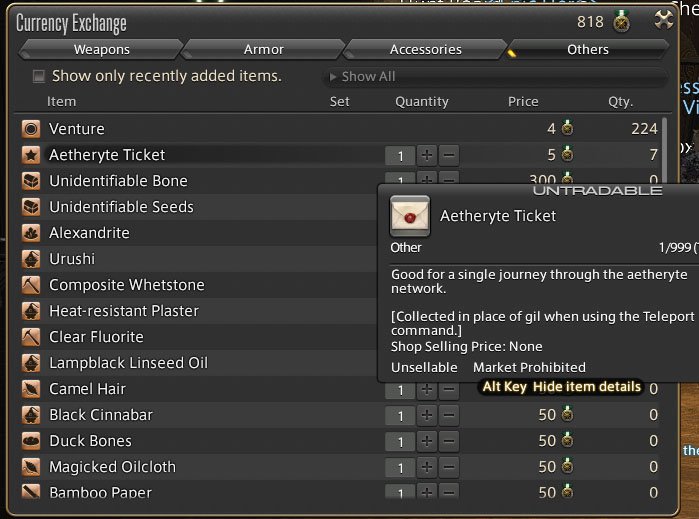
Task: Click the Alexandrite item icon
Action: click(31, 233)
